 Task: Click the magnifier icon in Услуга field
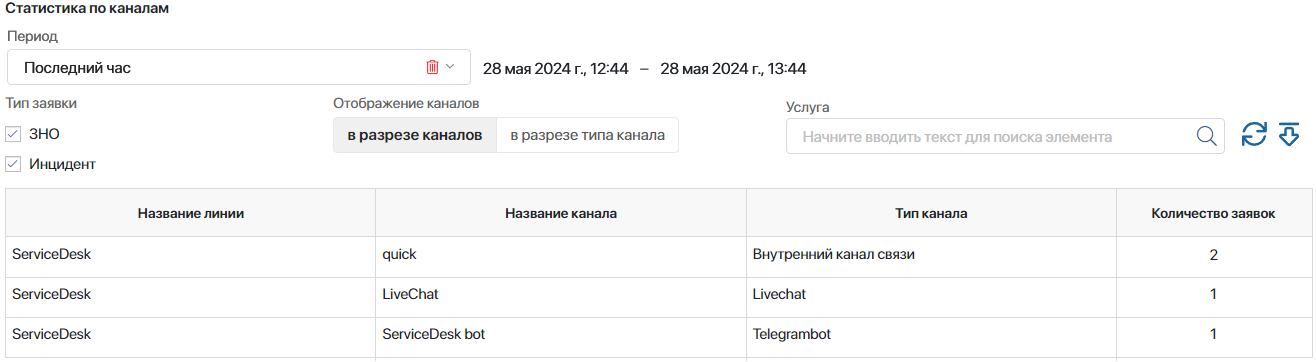tap(1206, 136)
